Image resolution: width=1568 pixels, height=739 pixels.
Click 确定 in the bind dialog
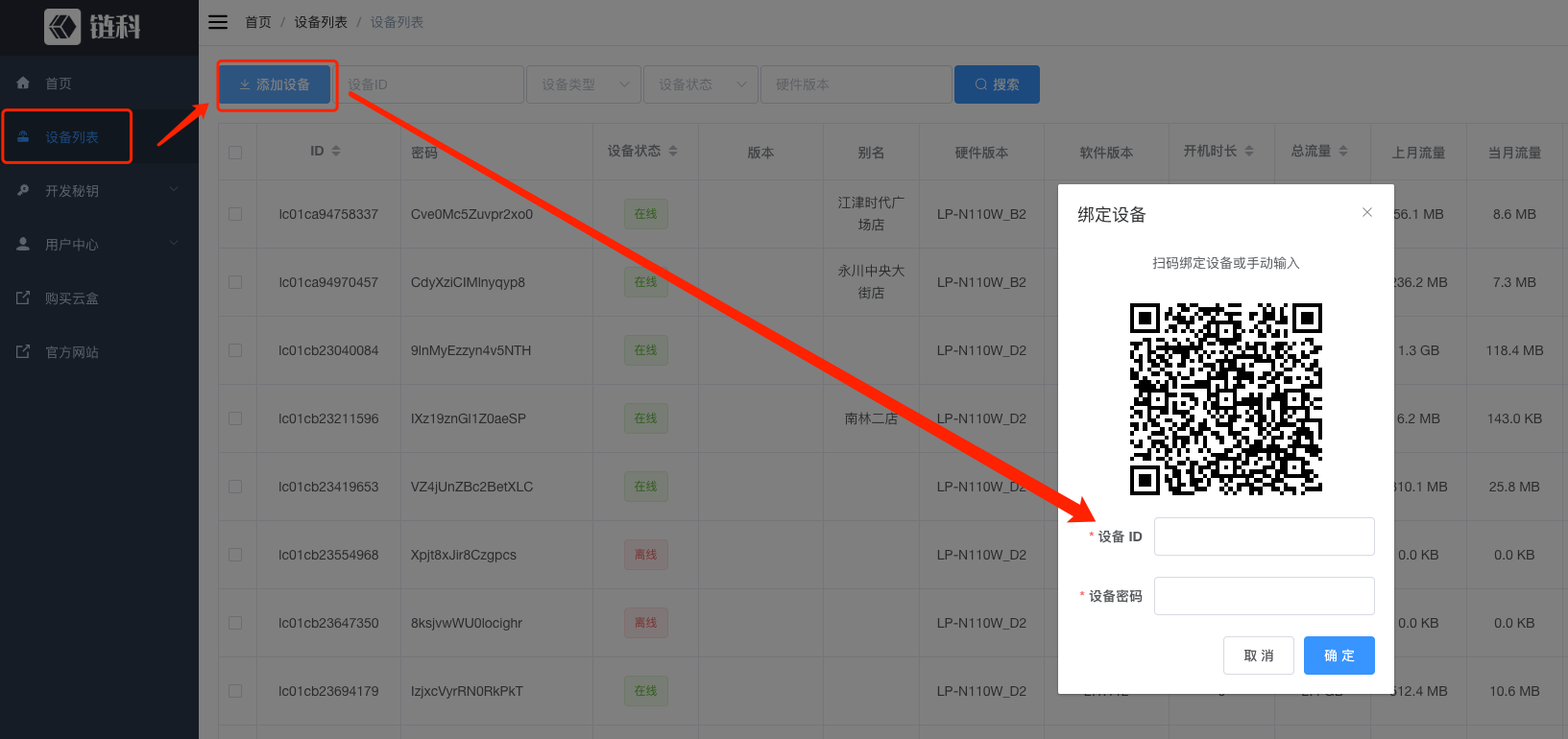point(1339,656)
